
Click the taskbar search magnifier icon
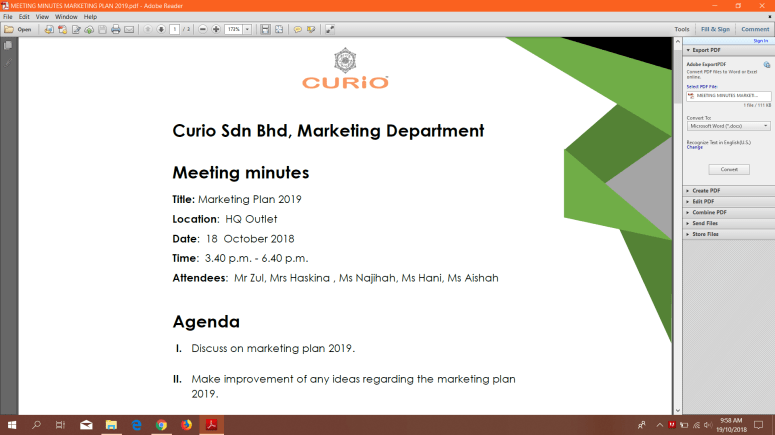point(36,425)
